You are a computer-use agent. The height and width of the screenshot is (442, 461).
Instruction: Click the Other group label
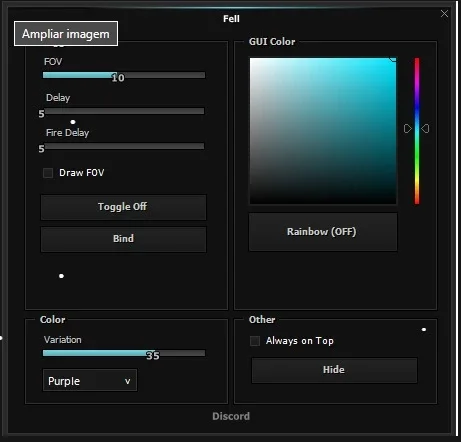[262, 319]
